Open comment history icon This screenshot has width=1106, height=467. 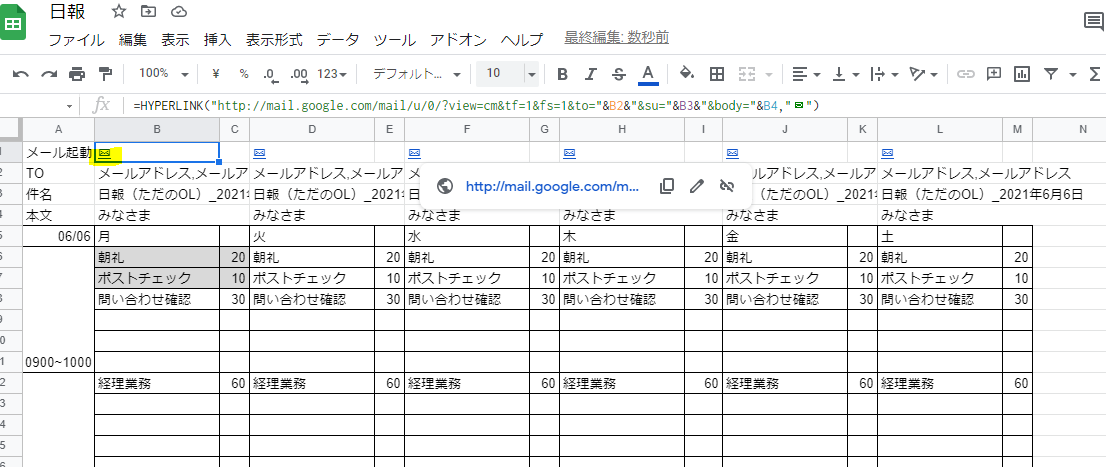click(x=1093, y=23)
